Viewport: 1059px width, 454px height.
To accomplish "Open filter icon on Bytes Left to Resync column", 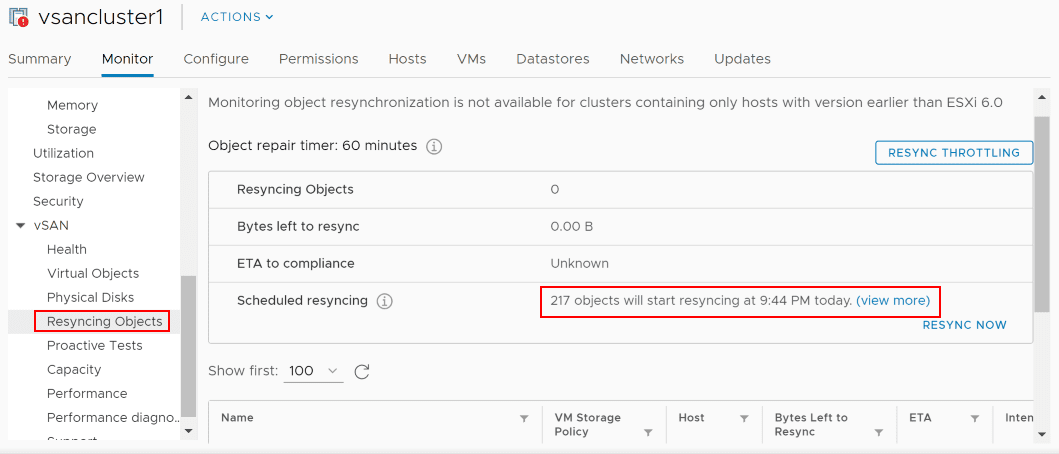I will tap(878, 432).
